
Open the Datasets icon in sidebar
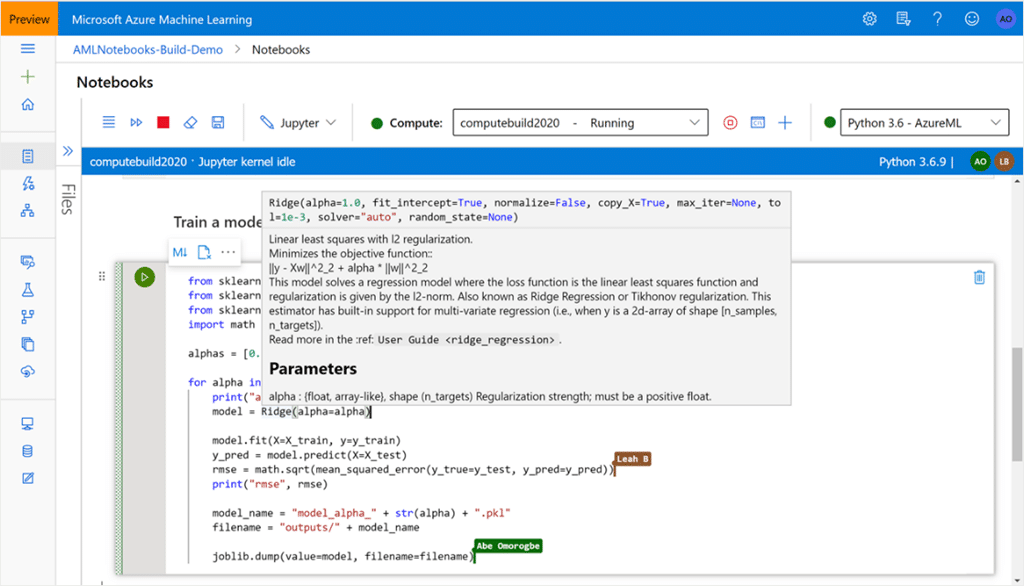tap(27, 262)
